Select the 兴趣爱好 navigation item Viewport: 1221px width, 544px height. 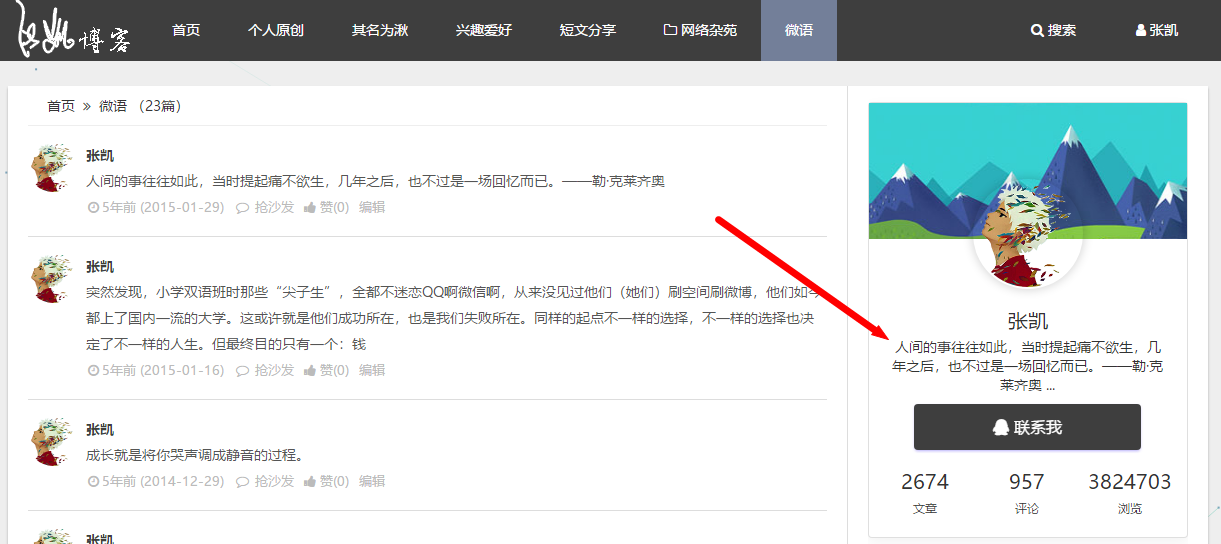484,30
